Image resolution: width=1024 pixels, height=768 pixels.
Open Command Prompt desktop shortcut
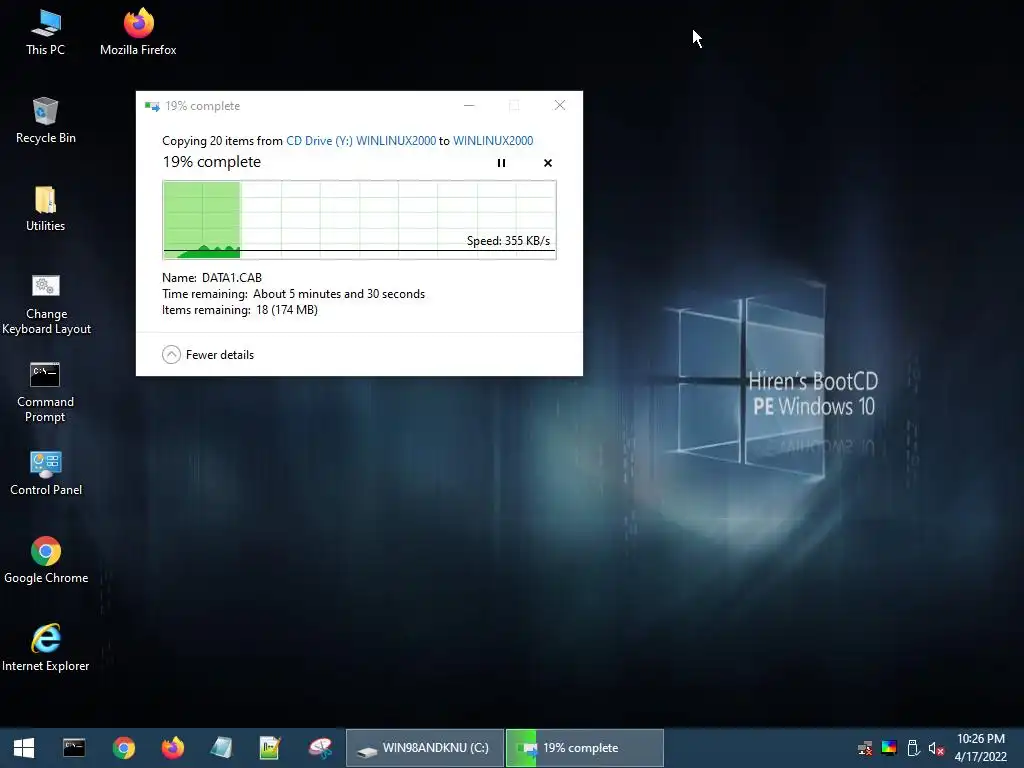point(45,392)
